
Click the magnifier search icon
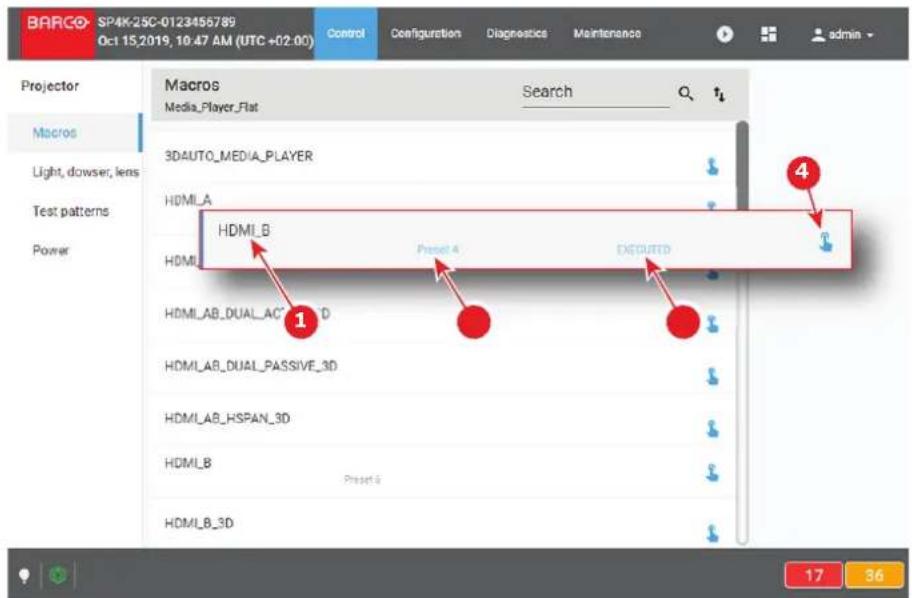point(686,93)
